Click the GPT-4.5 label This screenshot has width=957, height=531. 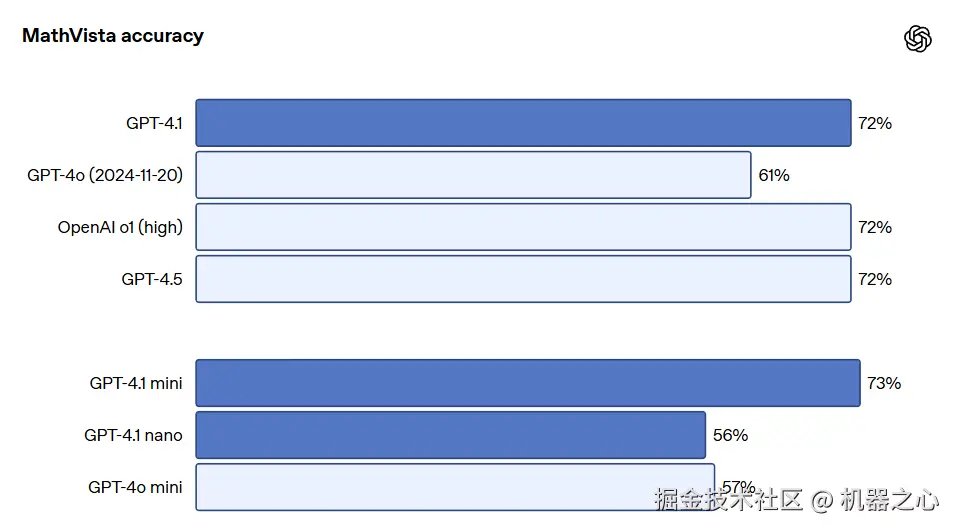pyautogui.click(x=152, y=280)
